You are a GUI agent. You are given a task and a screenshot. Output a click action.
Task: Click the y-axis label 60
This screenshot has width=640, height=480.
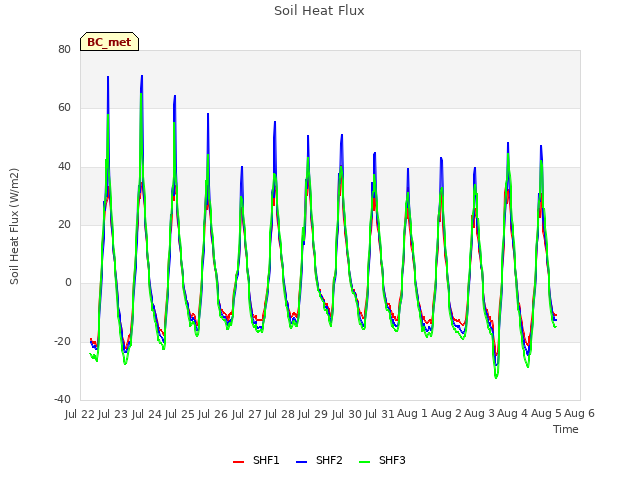tap(64, 108)
